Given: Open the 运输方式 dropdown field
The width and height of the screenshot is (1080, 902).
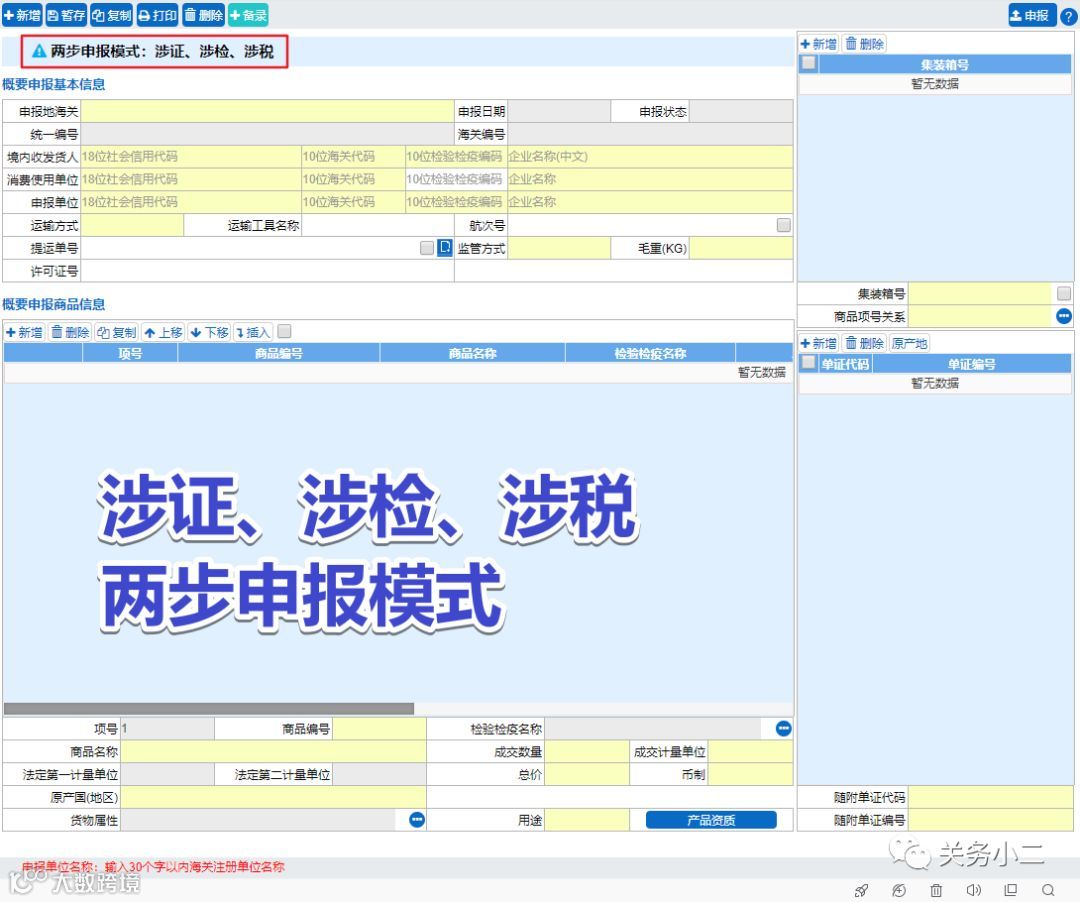Looking at the screenshot, I should (132, 225).
